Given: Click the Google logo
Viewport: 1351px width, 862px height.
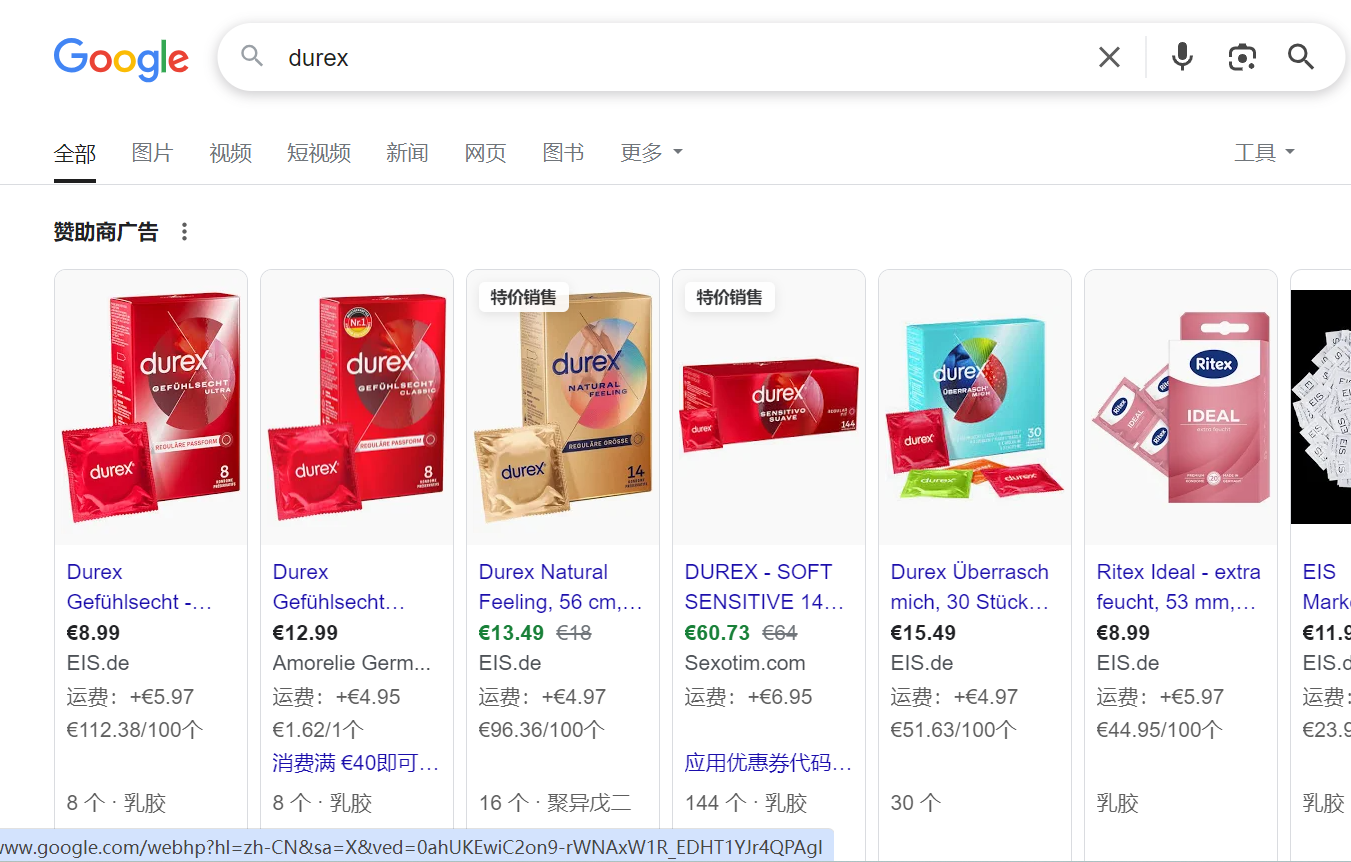Looking at the screenshot, I should (121, 59).
